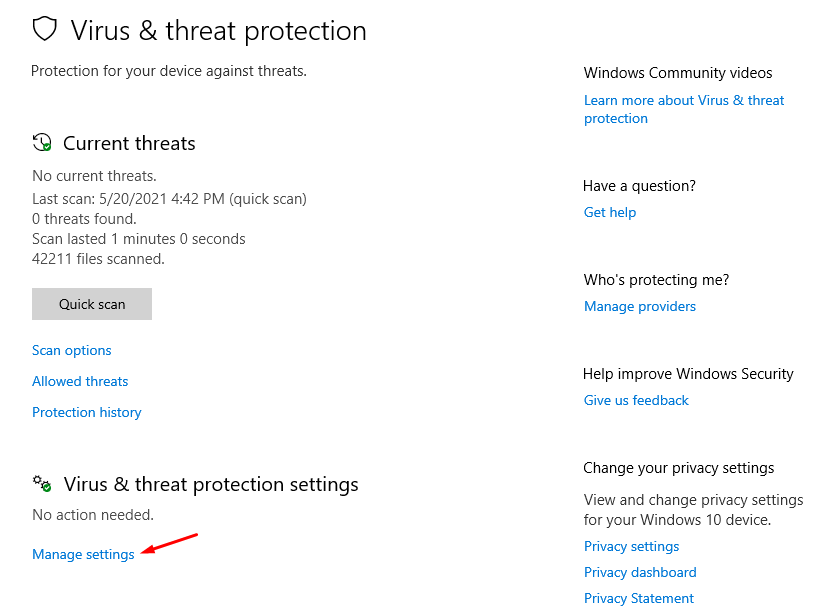Open Manage settings under protection settings

pos(83,554)
